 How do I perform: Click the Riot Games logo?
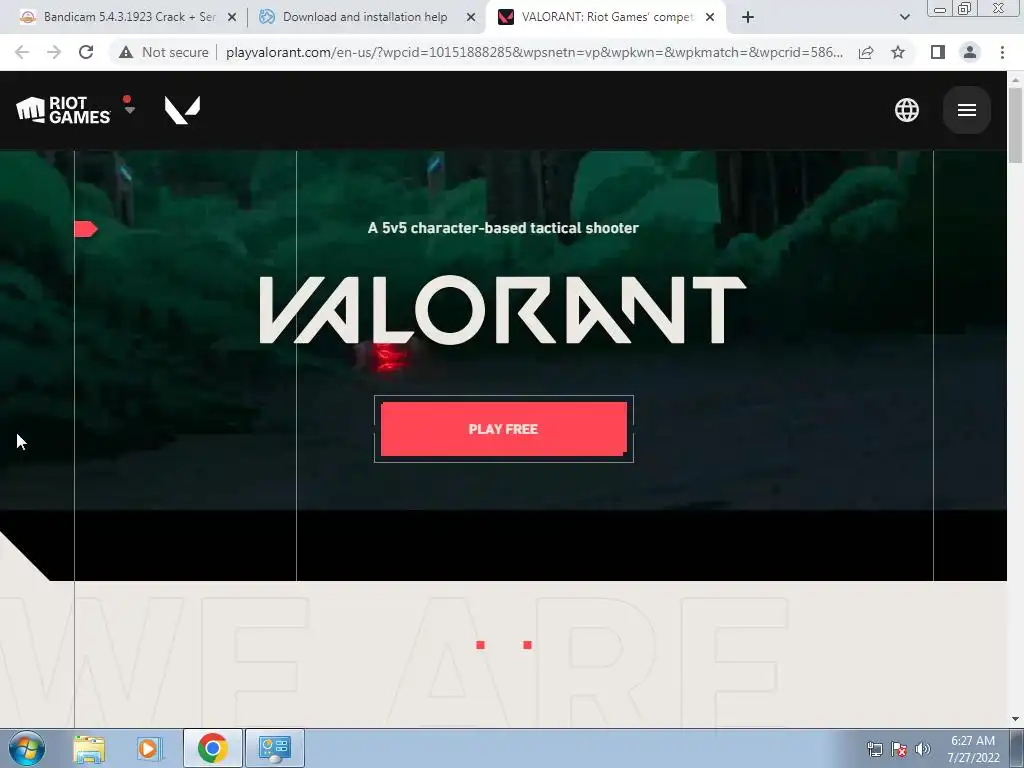[63, 110]
